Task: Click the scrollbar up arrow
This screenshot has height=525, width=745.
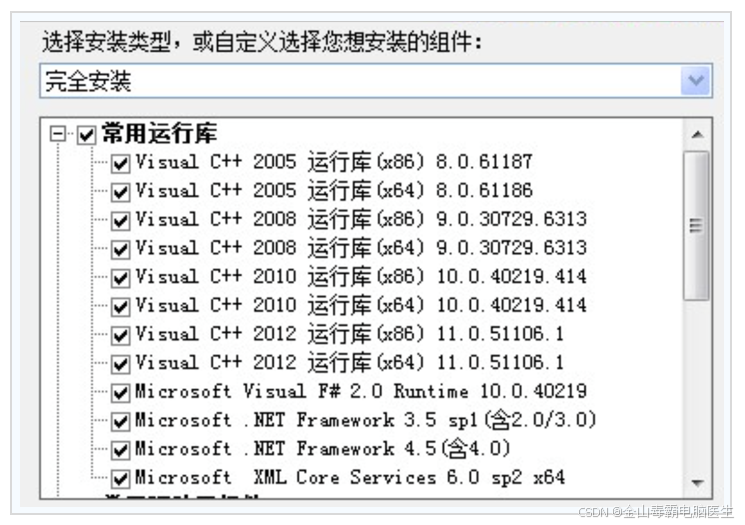Action: pos(697,134)
